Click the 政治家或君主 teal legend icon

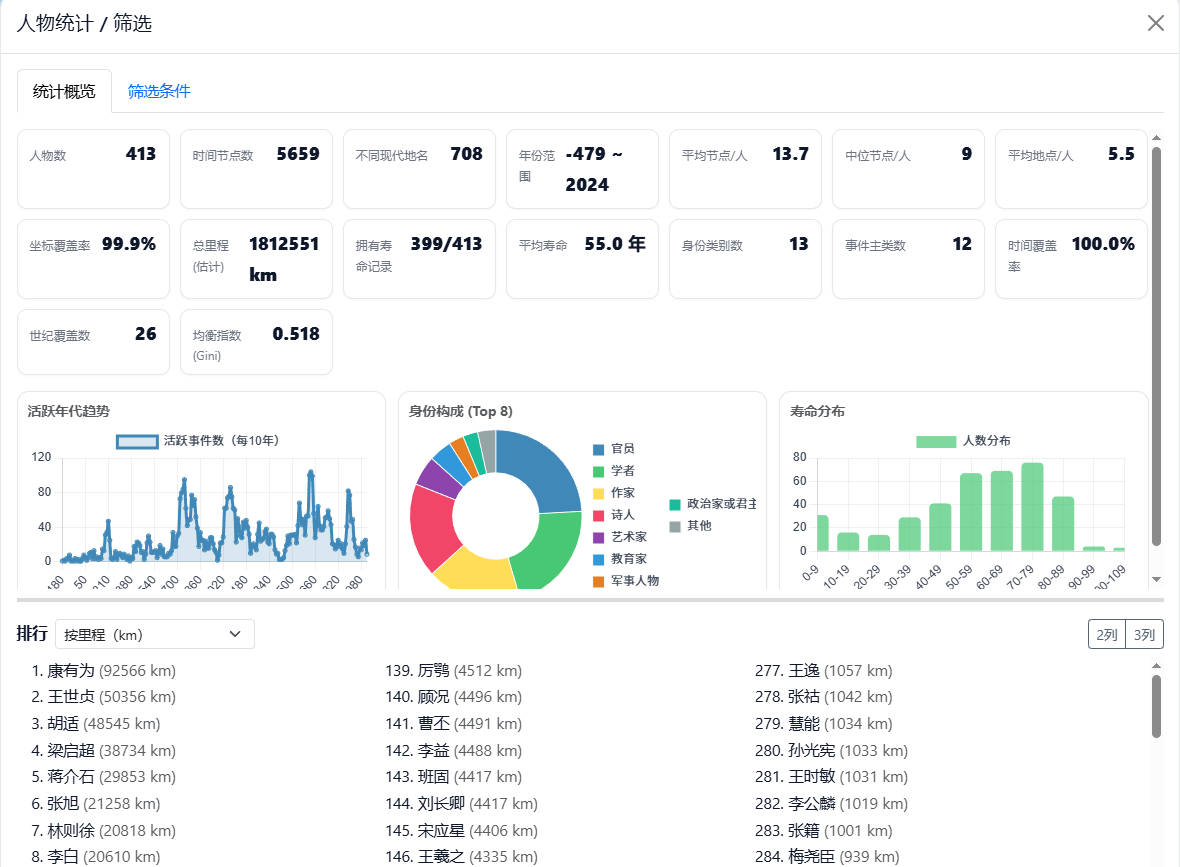(x=675, y=504)
